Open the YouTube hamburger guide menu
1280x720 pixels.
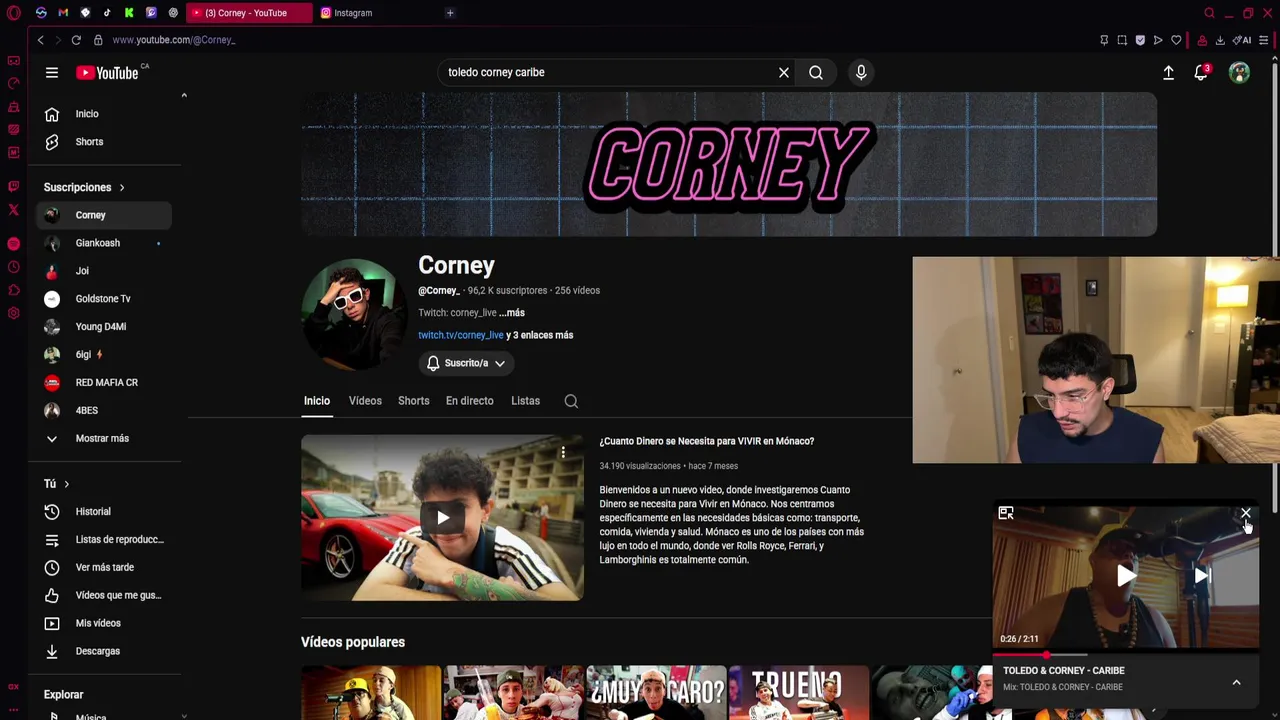point(51,72)
